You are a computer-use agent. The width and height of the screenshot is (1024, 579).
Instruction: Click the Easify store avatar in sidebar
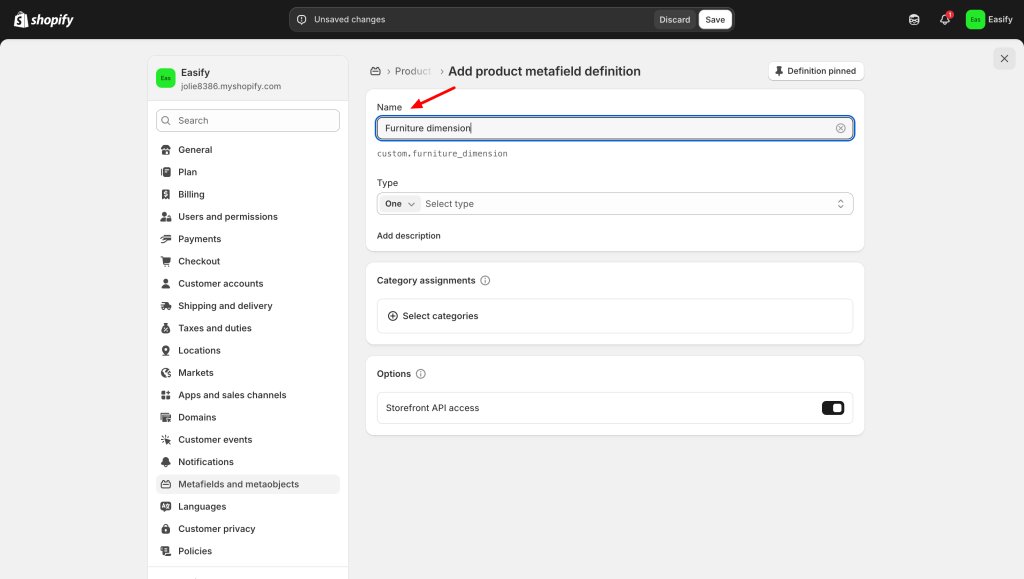[165, 79]
